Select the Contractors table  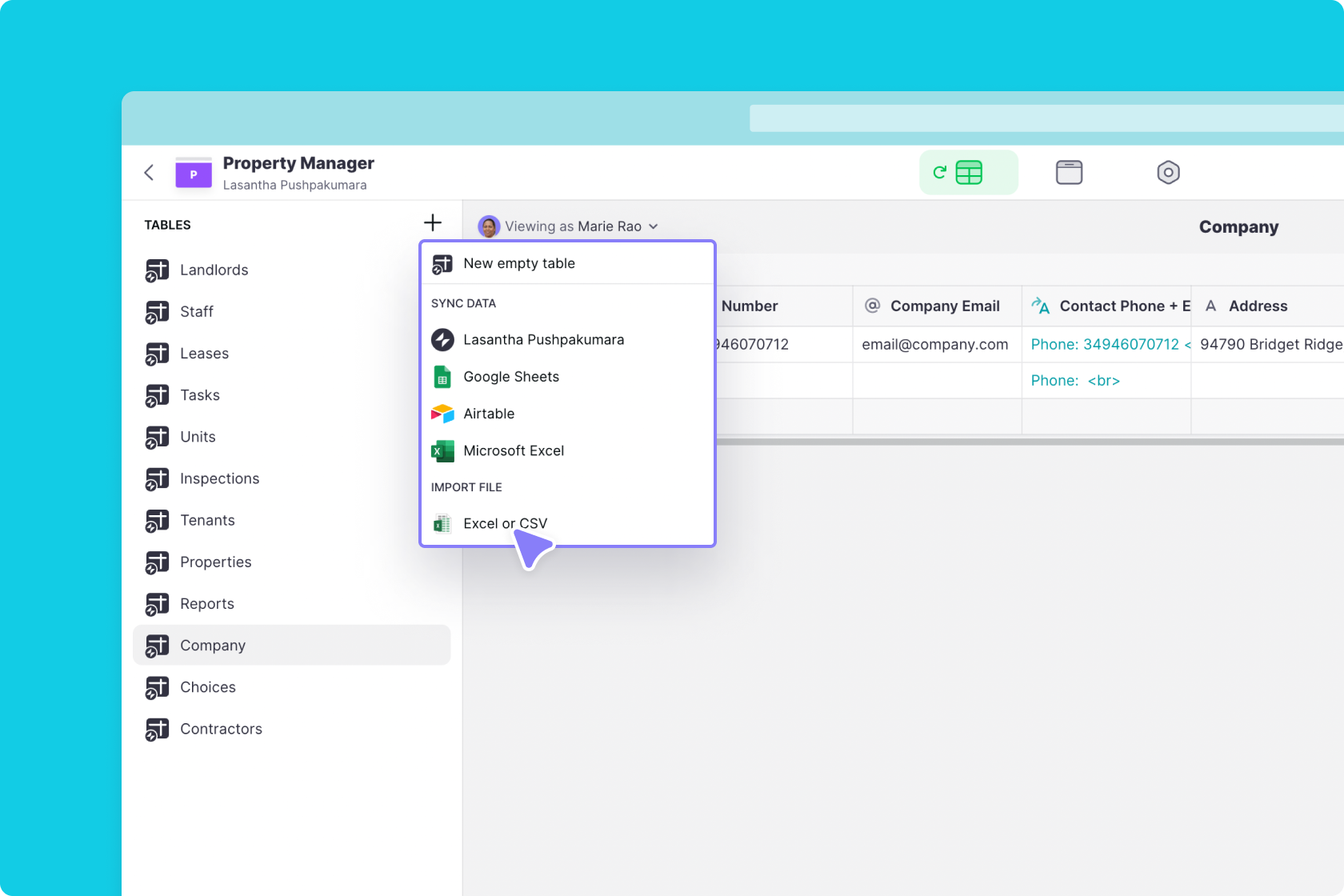click(x=221, y=730)
